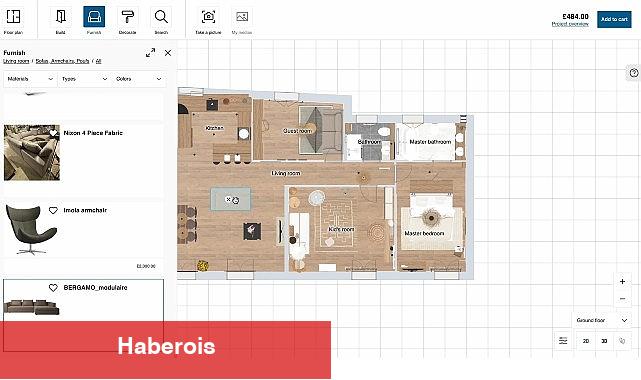Click the Master bathroom label
The image size is (641, 380).
[x=430, y=142]
